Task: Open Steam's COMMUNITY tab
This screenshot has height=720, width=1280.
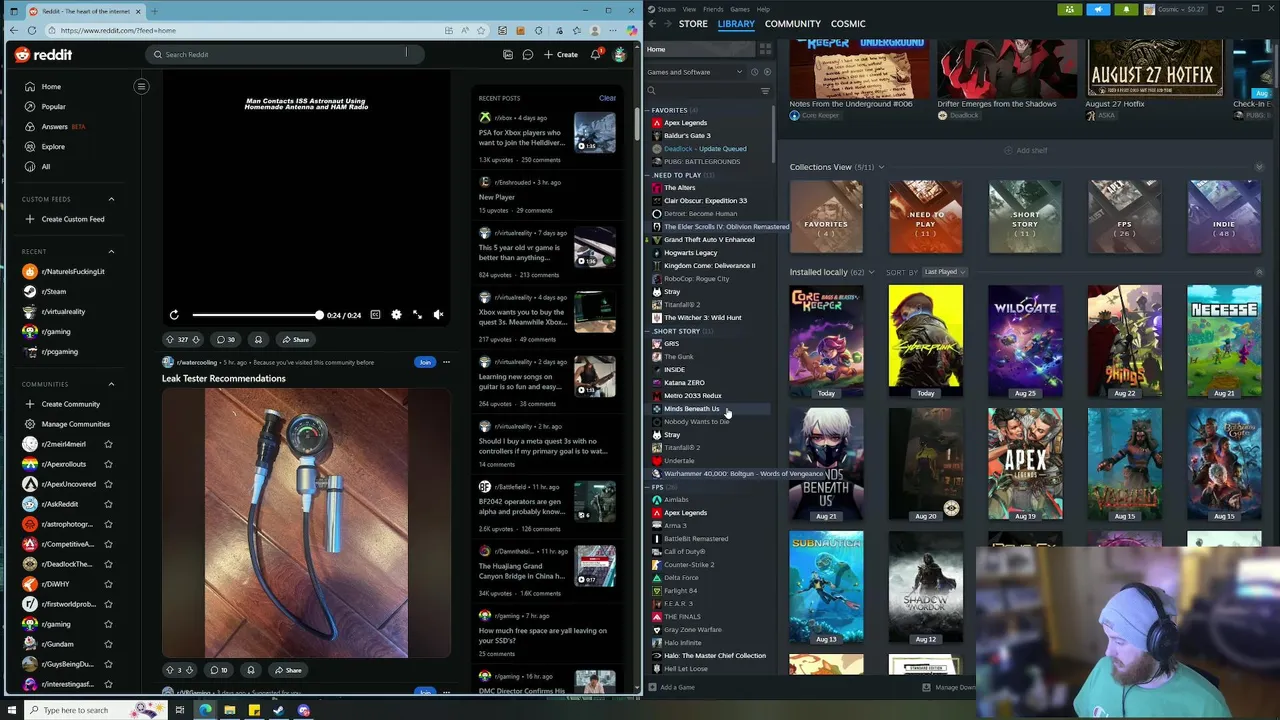Action: coord(792,24)
